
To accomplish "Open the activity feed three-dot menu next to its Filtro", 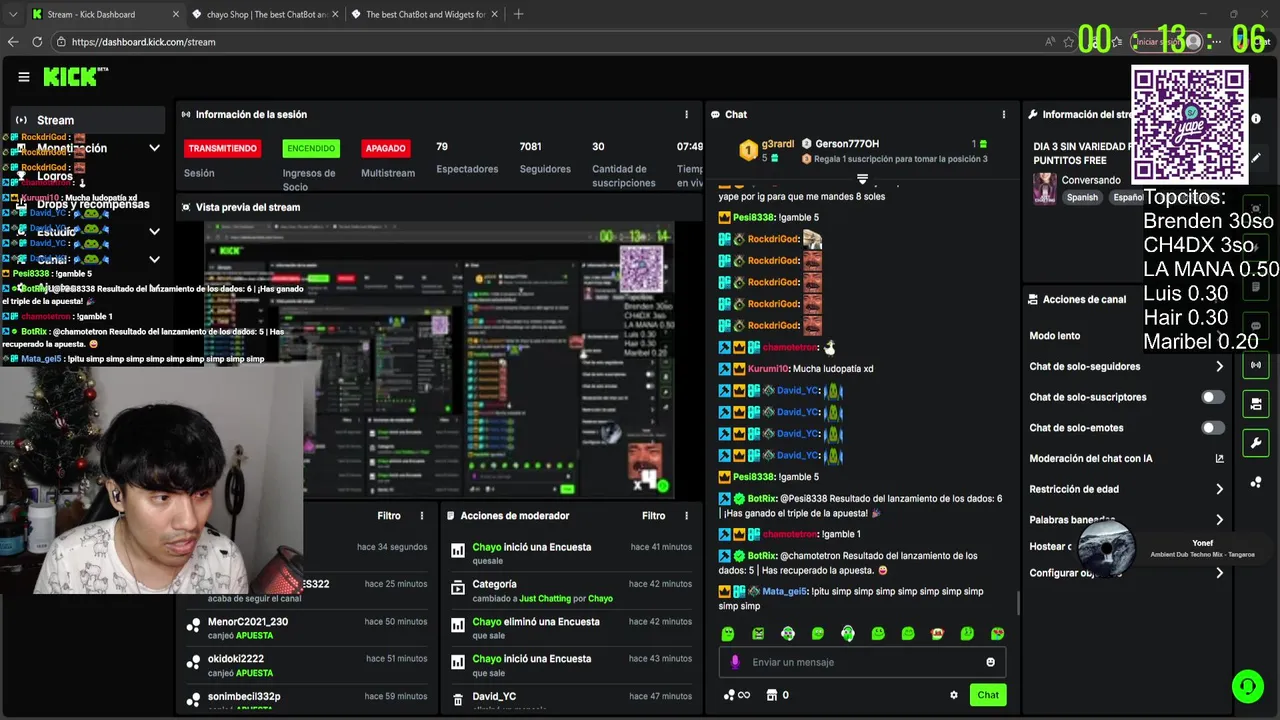I will tap(422, 516).
